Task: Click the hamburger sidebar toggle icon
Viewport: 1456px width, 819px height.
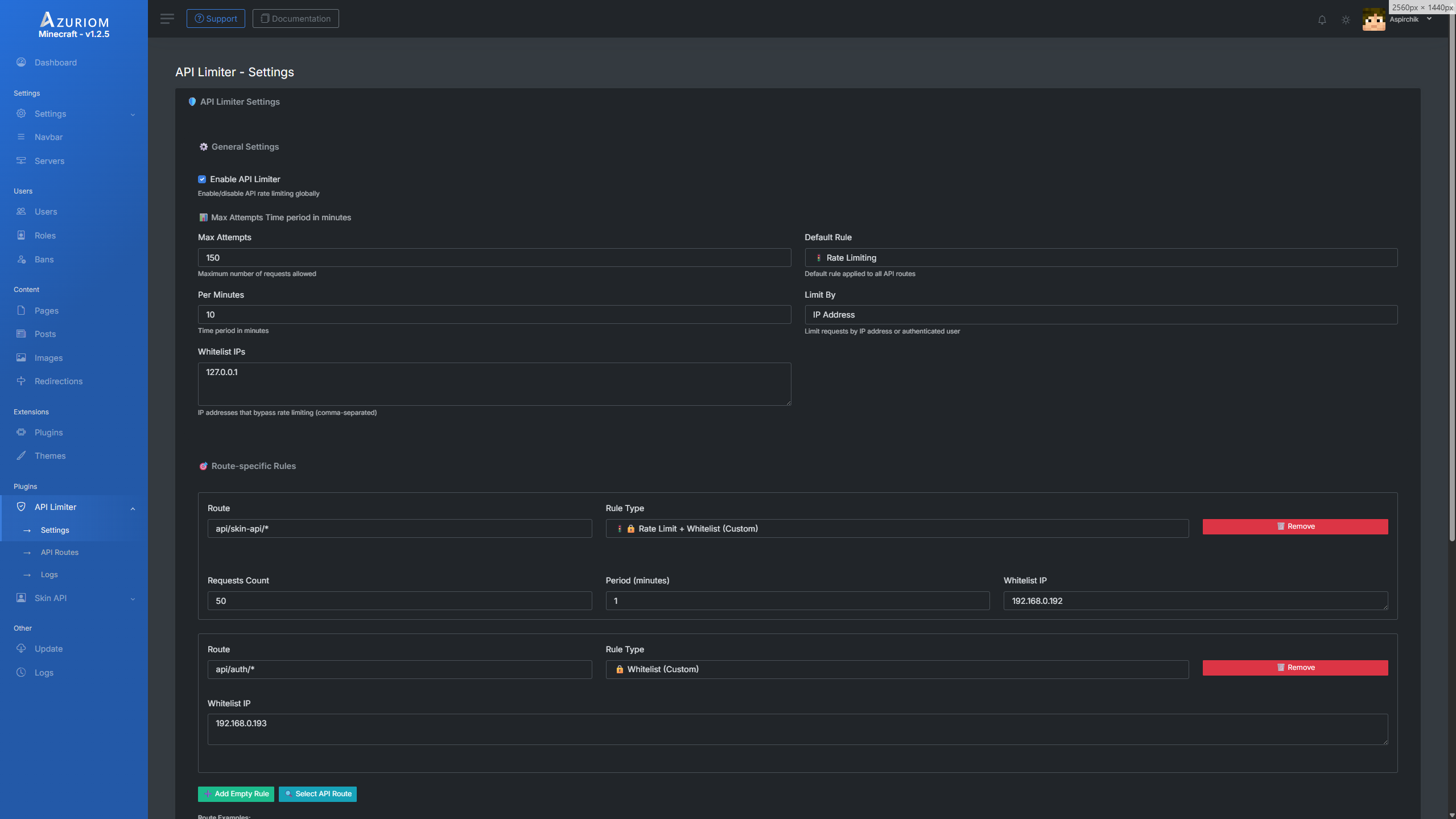Action: coord(167,19)
